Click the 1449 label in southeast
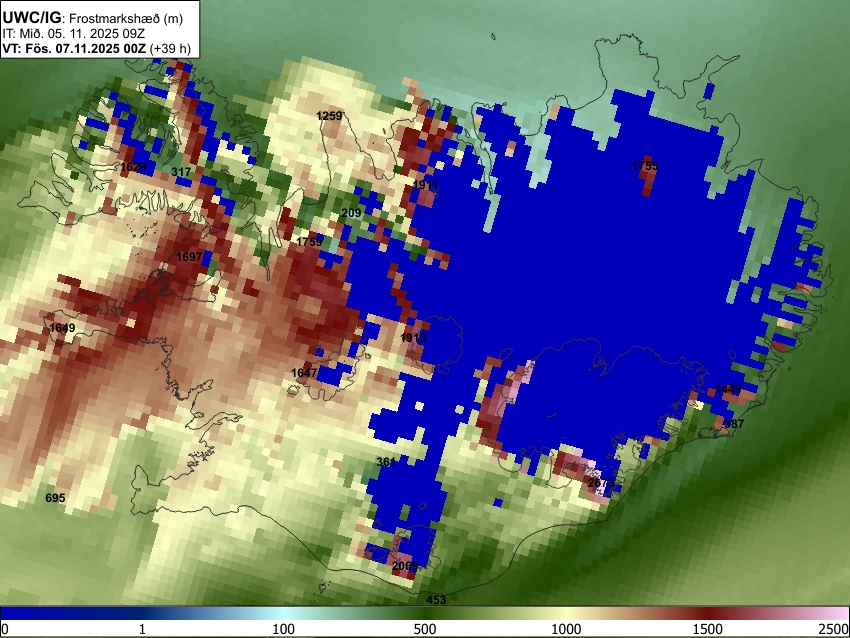Screen dimensions: 850x638 tap(728, 389)
